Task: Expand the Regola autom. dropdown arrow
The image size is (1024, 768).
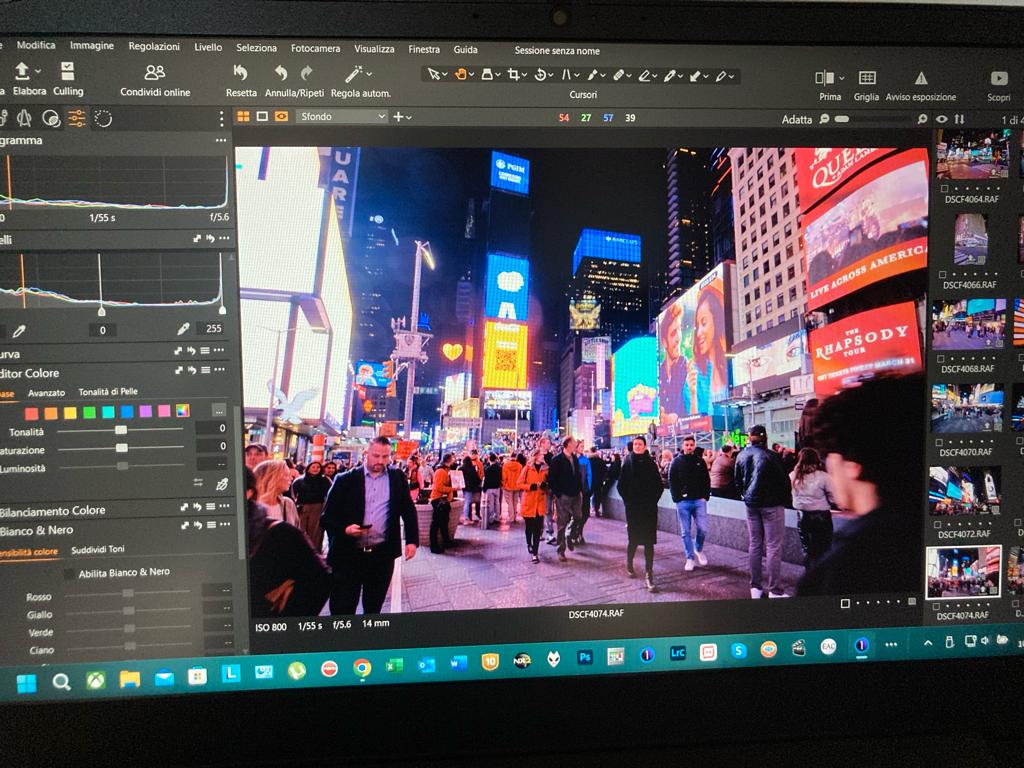Action: 370,74
